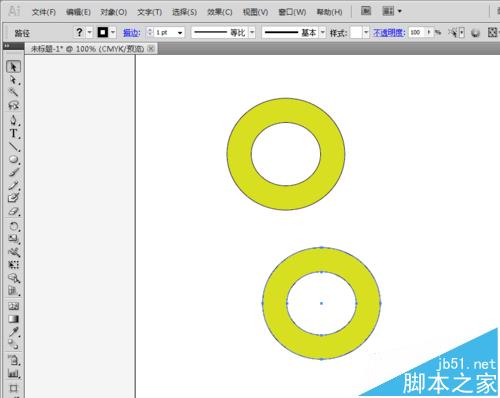The width and height of the screenshot is (500, 398).
Task: Select the Paintbrush tool
Action: pos(13,172)
